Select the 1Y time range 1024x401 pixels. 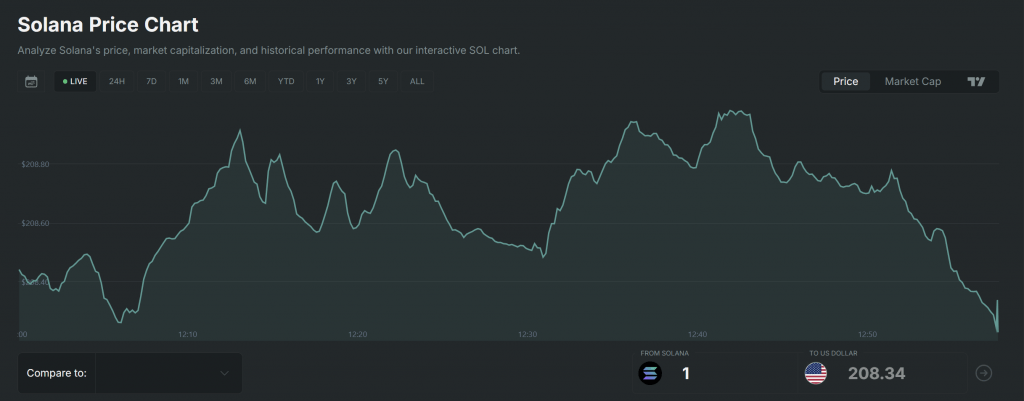320,81
